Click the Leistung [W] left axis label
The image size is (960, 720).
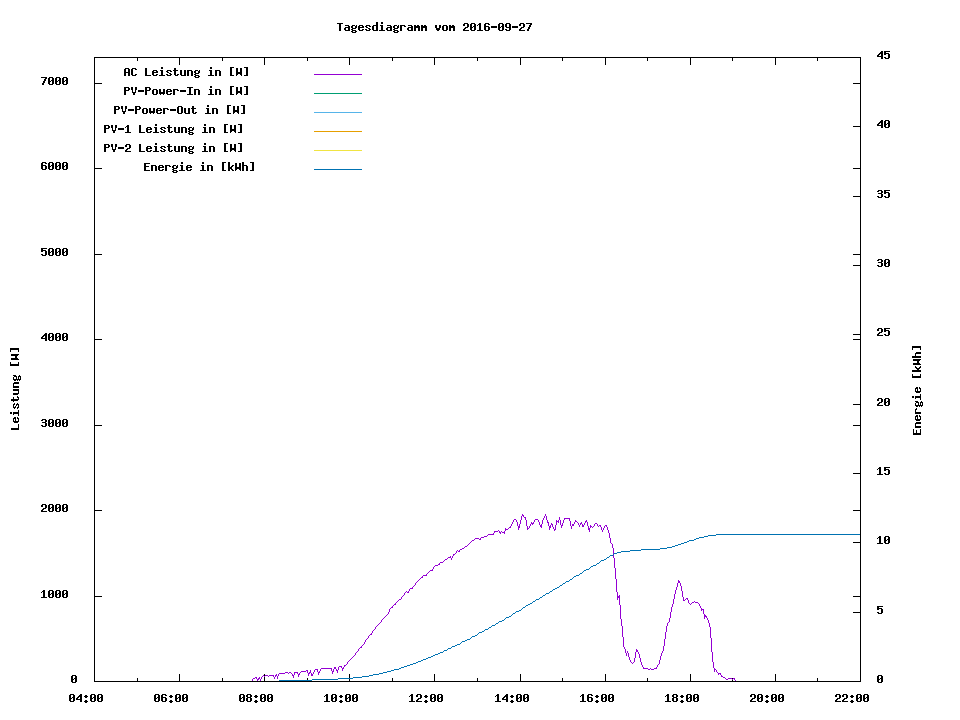(15, 388)
